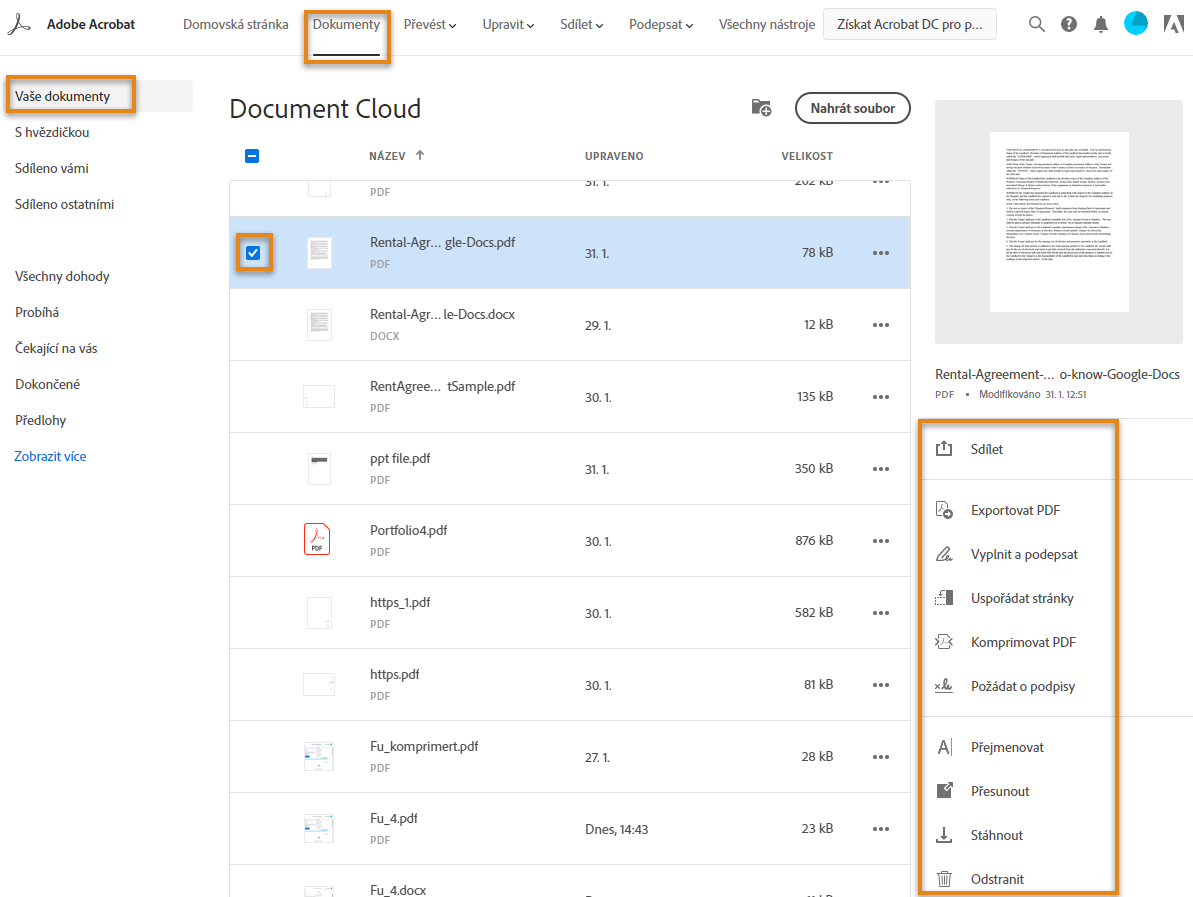This screenshot has width=1193, height=897.
Task: Click the Uspořádat stránky icon
Action: (944, 598)
